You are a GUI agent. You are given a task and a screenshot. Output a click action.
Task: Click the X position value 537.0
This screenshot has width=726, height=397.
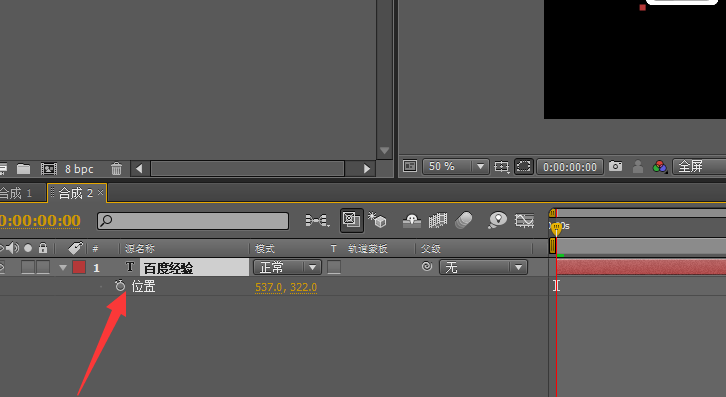[269, 287]
